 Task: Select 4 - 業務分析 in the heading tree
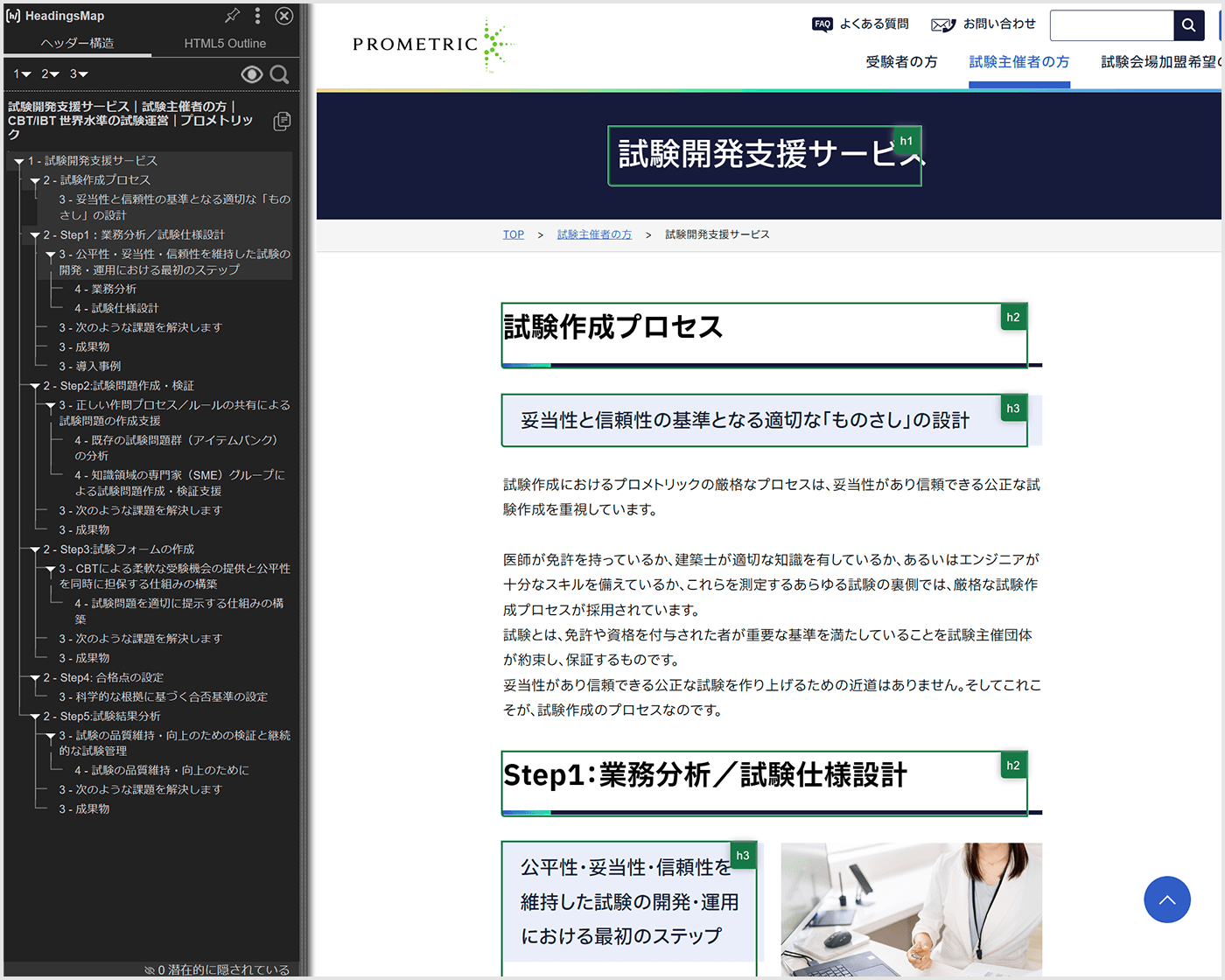click(105, 289)
